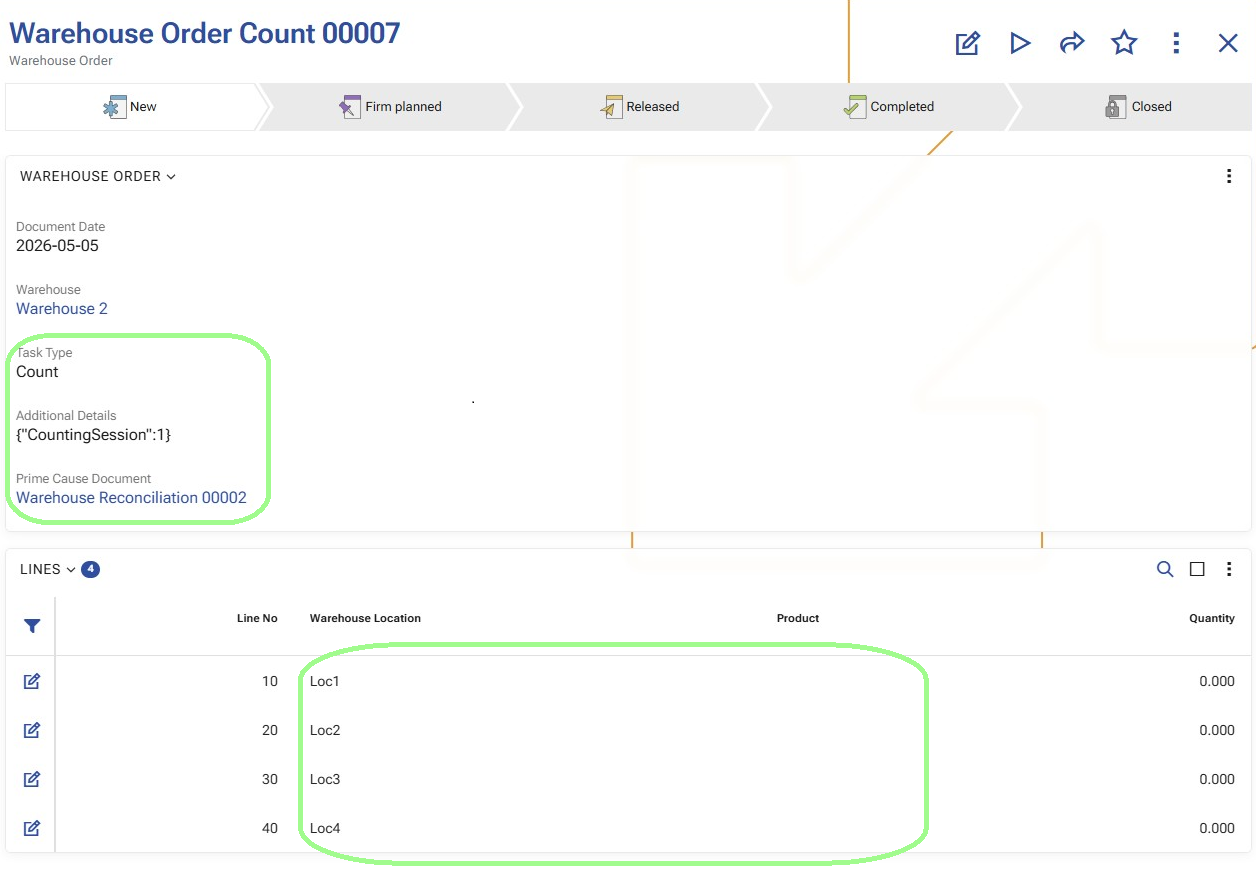
Task: Open the lines filter funnel icon
Action: [32, 626]
